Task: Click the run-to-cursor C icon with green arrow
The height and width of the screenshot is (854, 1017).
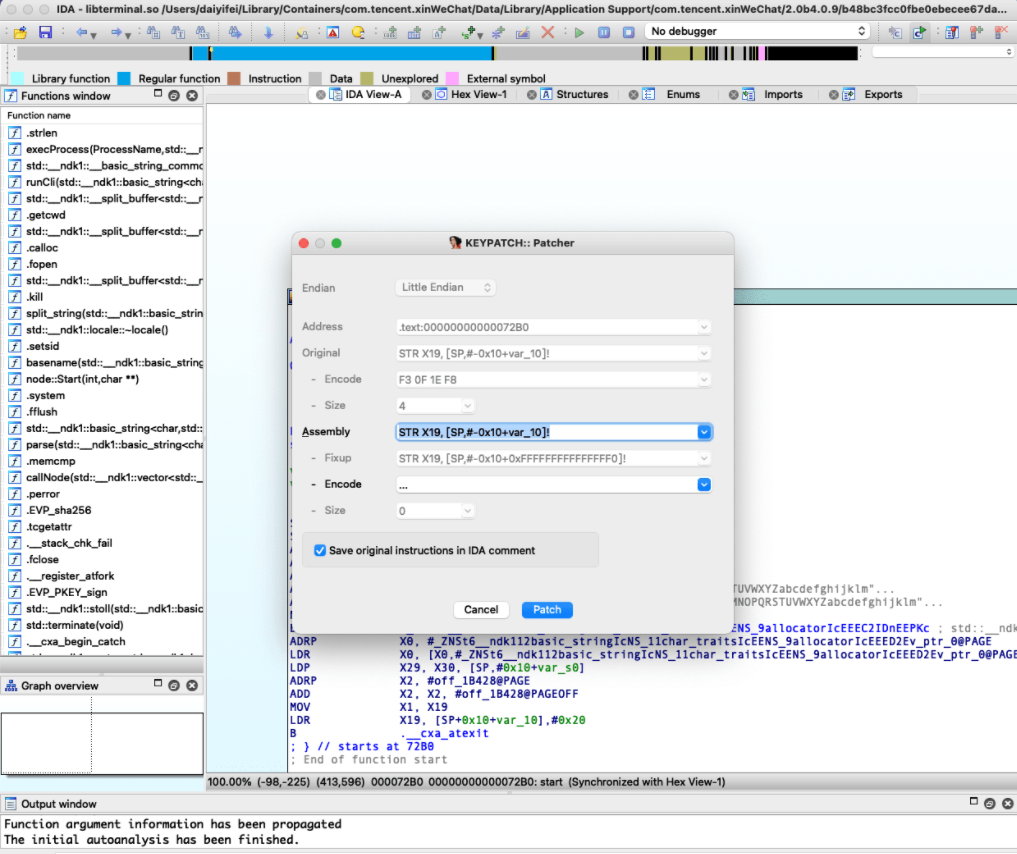Action: [x=920, y=32]
